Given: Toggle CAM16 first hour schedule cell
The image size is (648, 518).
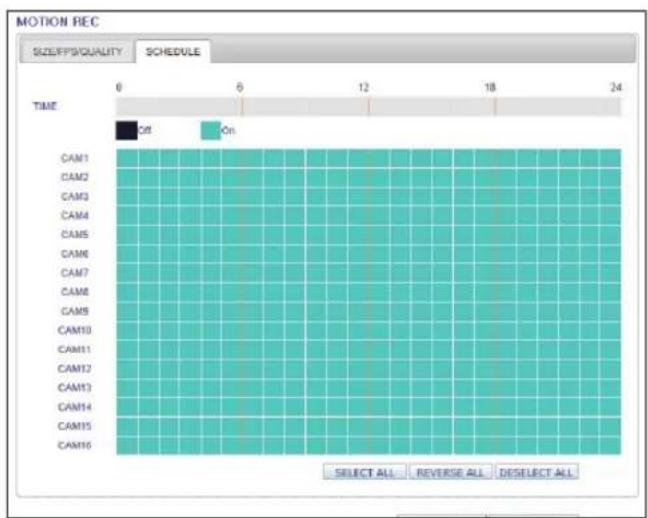Looking at the screenshot, I should pos(127,446).
